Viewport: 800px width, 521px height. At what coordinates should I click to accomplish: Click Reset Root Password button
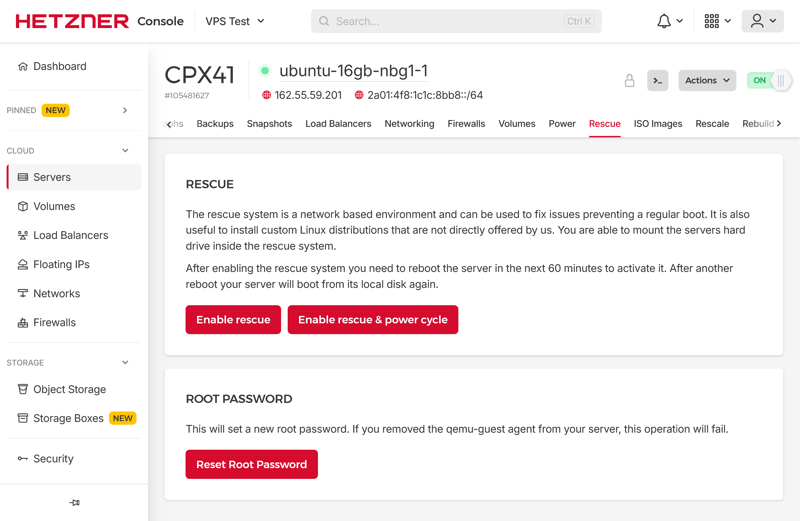251,464
